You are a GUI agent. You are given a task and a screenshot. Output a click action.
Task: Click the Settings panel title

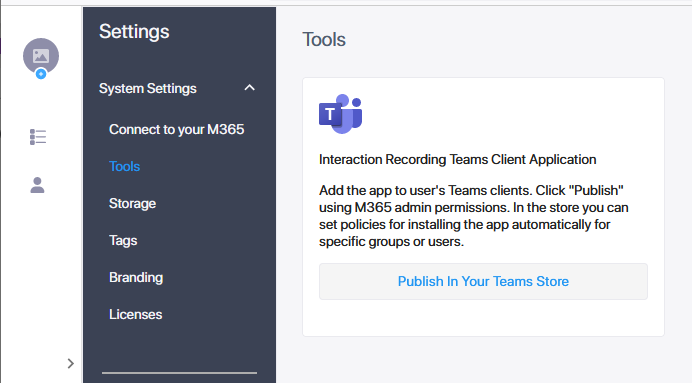(134, 31)
